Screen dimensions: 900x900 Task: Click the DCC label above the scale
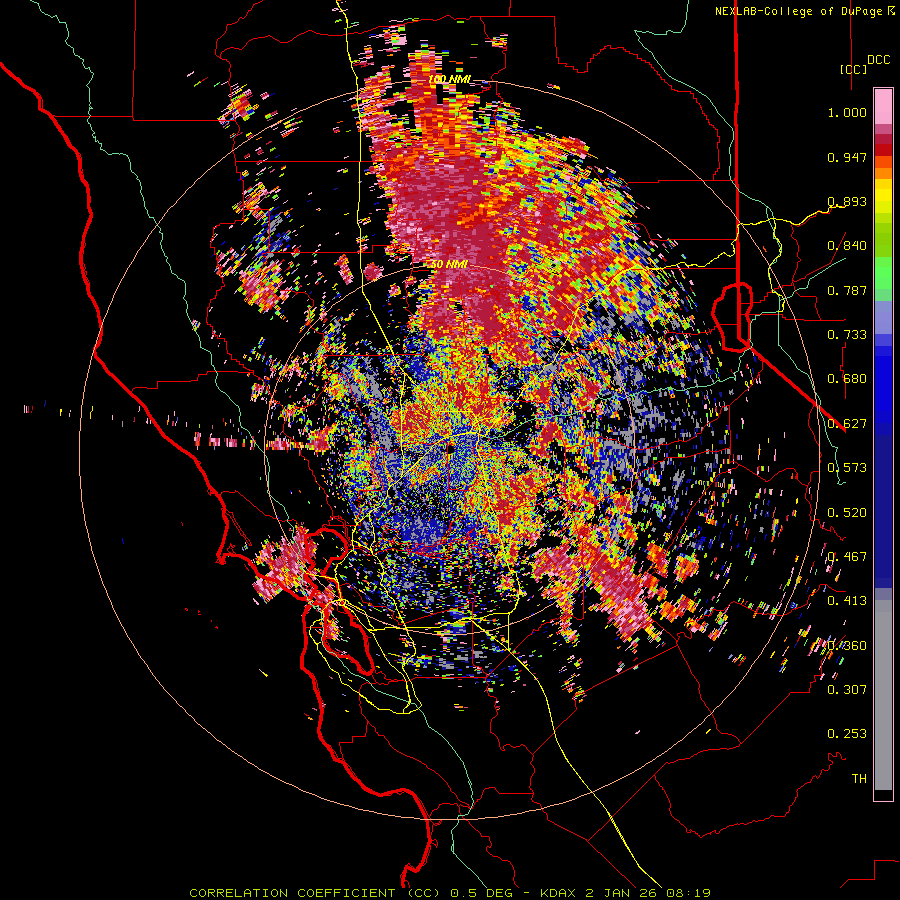(x=878, y=60)
